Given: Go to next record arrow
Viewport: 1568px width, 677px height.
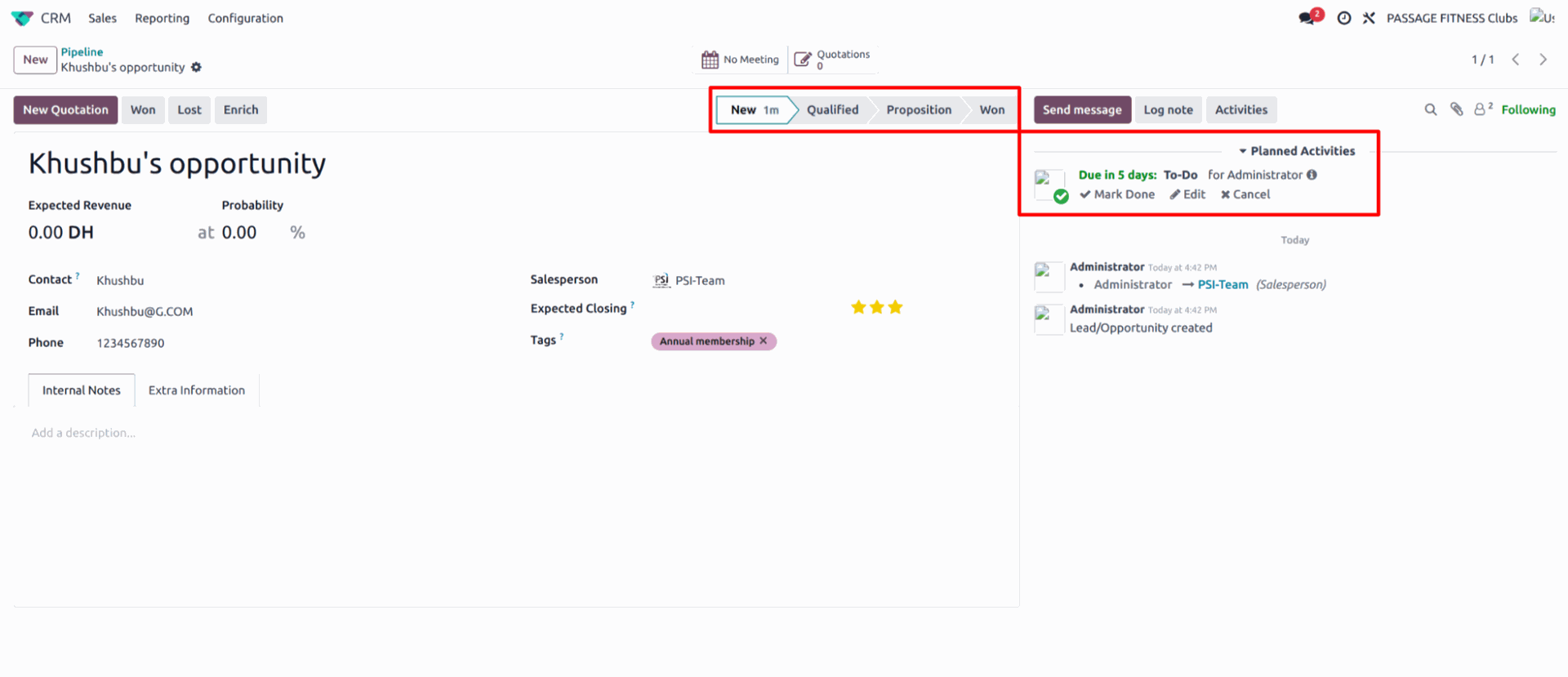Looking at the screenshot, I should click(x=1543, y=60).
